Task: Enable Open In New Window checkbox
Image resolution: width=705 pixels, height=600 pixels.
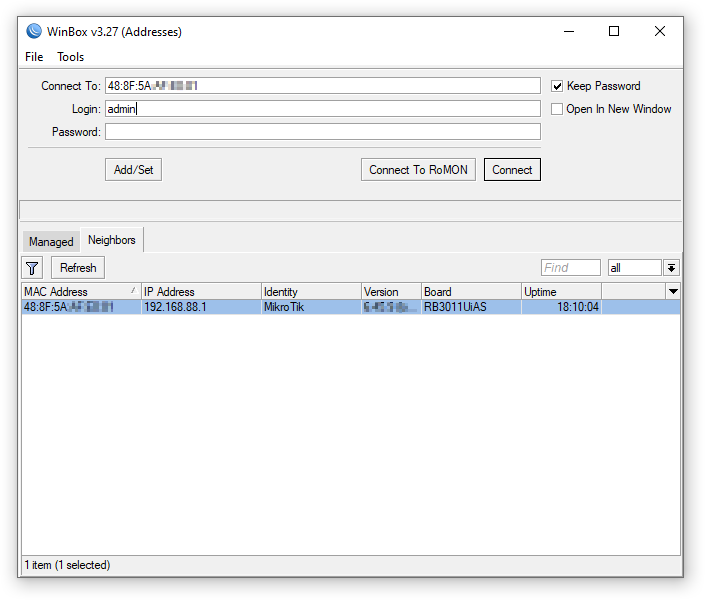Action: coord(557,109)
